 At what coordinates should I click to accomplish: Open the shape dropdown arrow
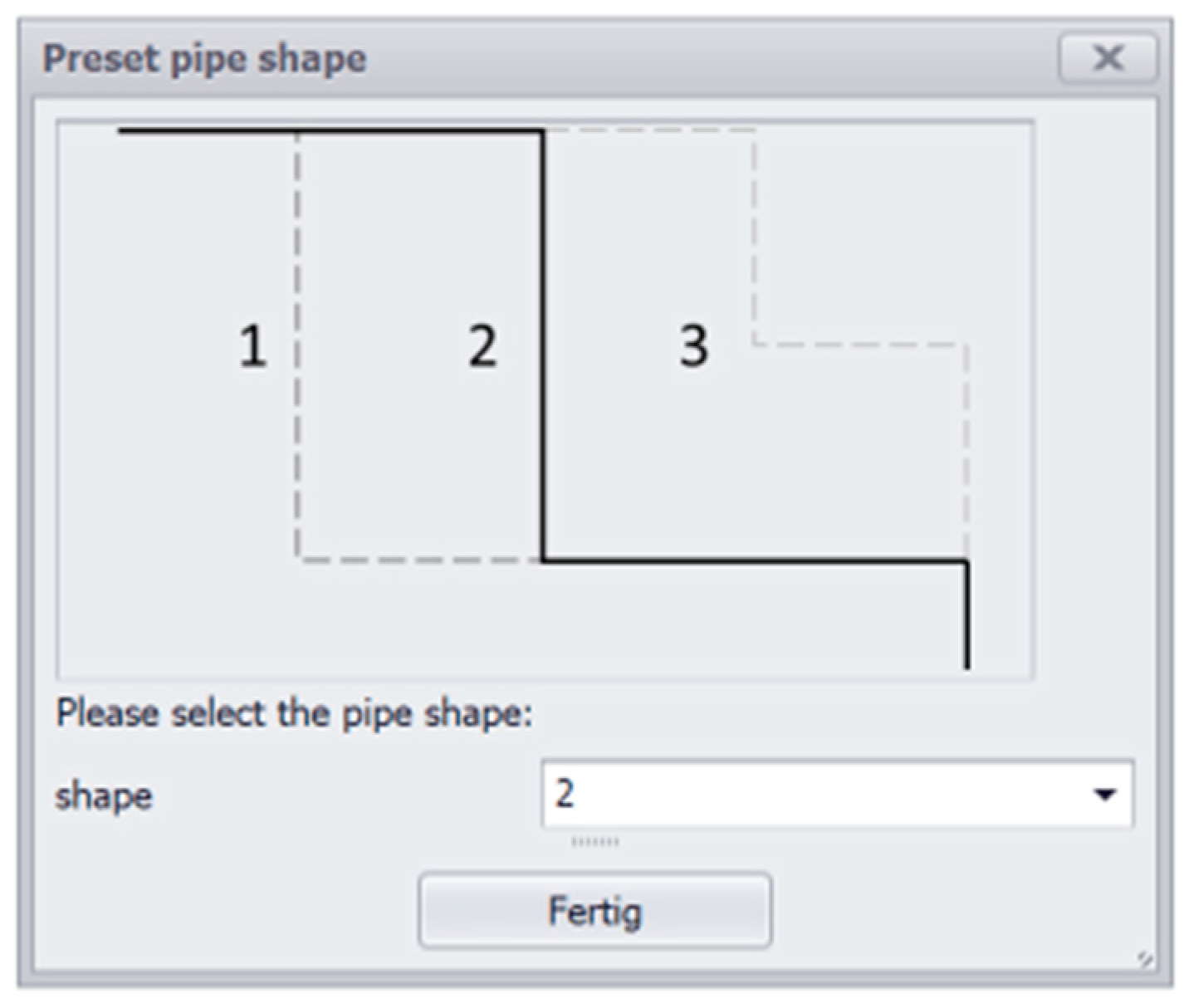click(x=1104, y=795)
